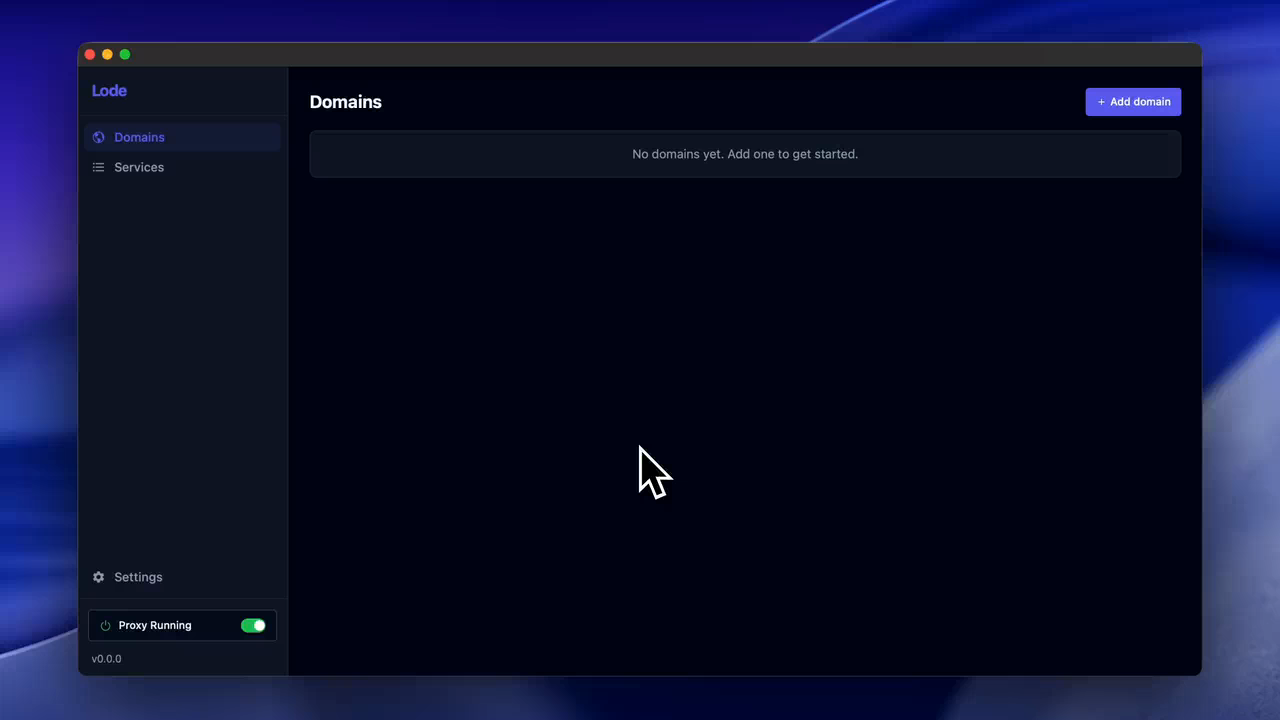
Task: Click the v0.0.0 version label
Action: [106, 658]
